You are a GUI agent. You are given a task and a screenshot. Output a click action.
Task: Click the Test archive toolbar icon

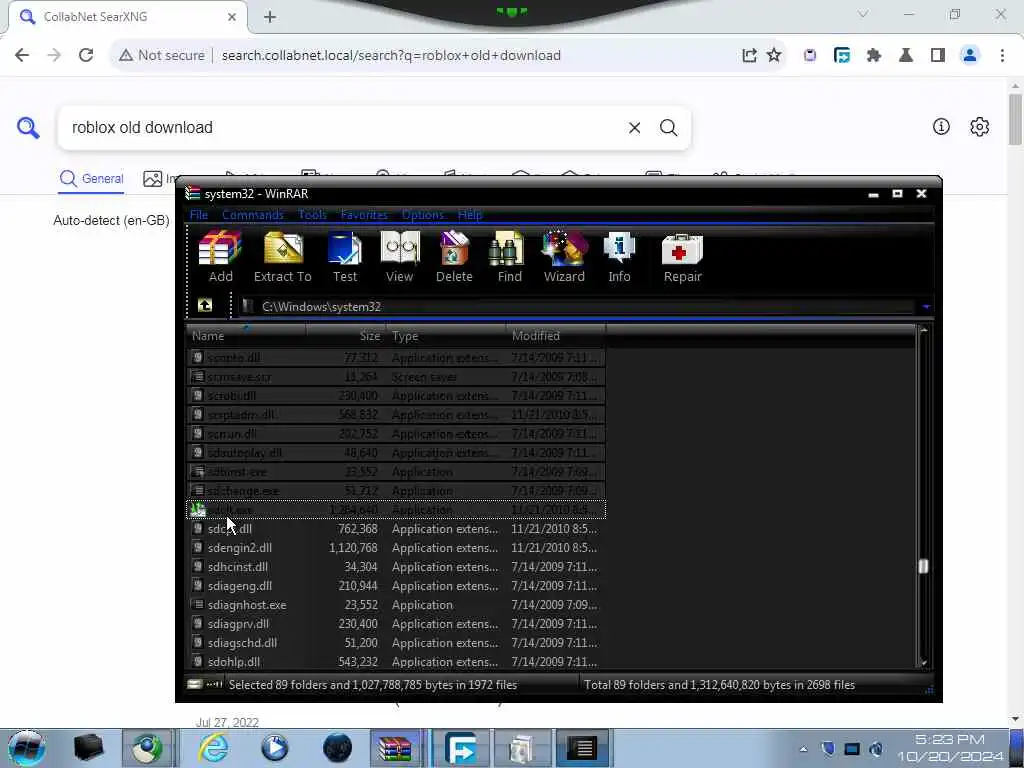pos(345,257)
